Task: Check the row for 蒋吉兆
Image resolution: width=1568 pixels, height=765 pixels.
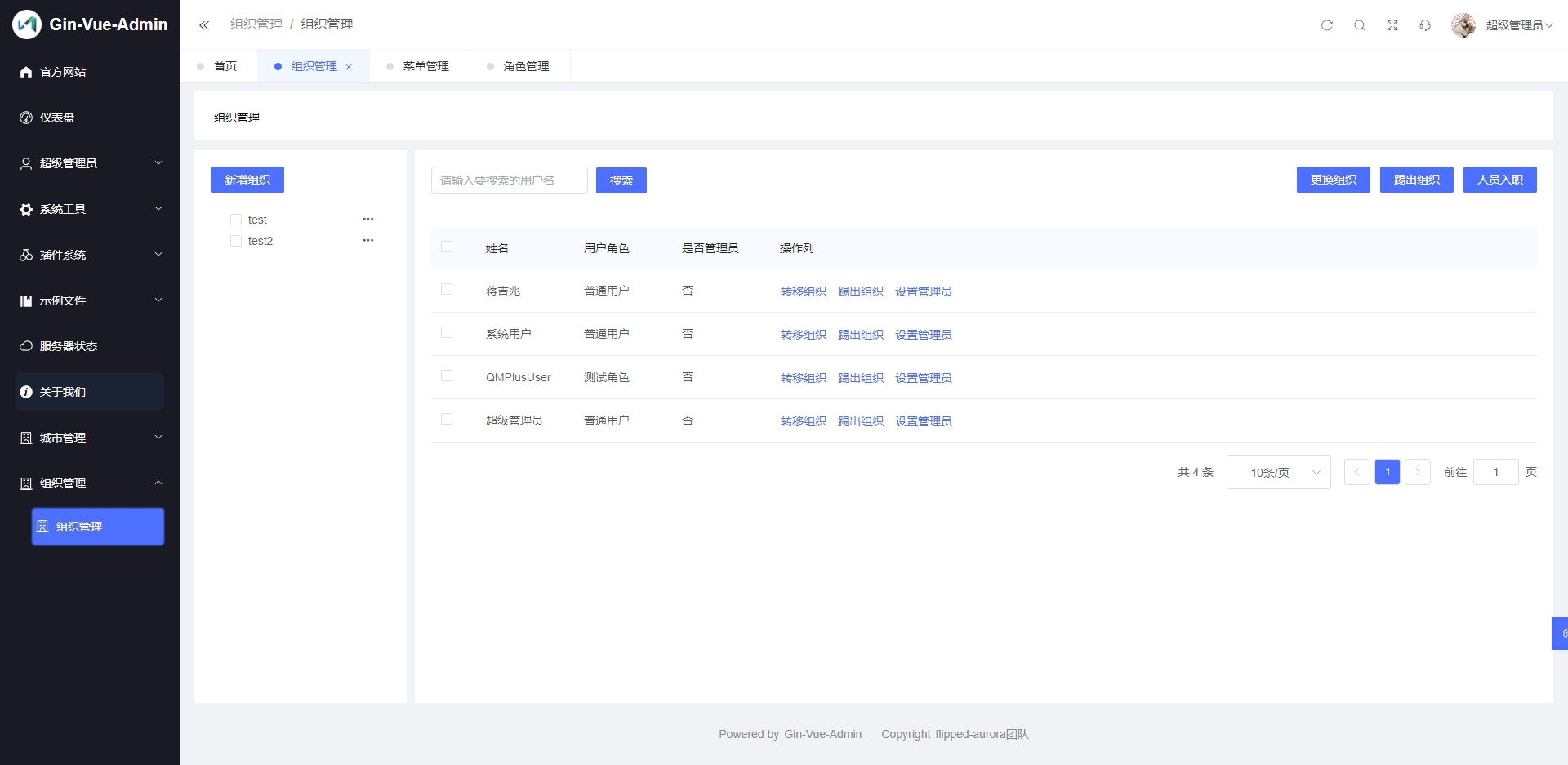Action: click(447, 289)
